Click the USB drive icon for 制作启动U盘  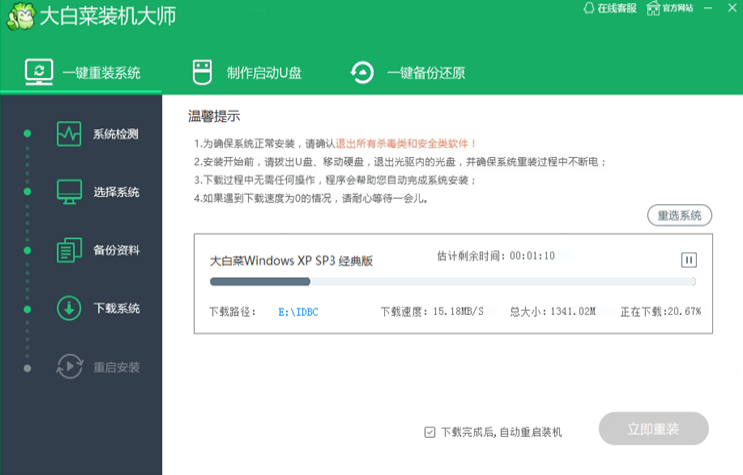coord(202,72)
